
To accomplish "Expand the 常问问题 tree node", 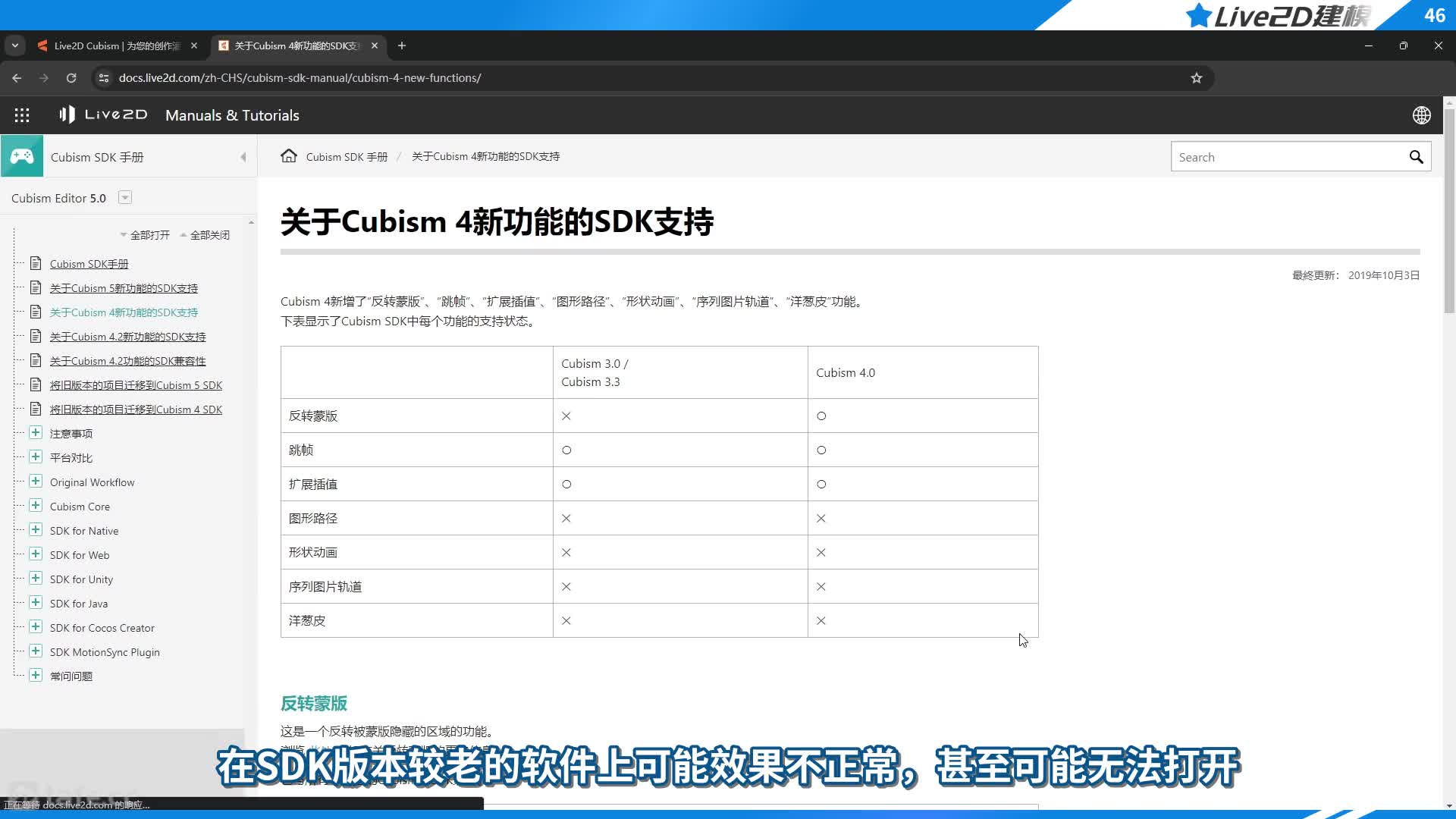I will [36, 676].
